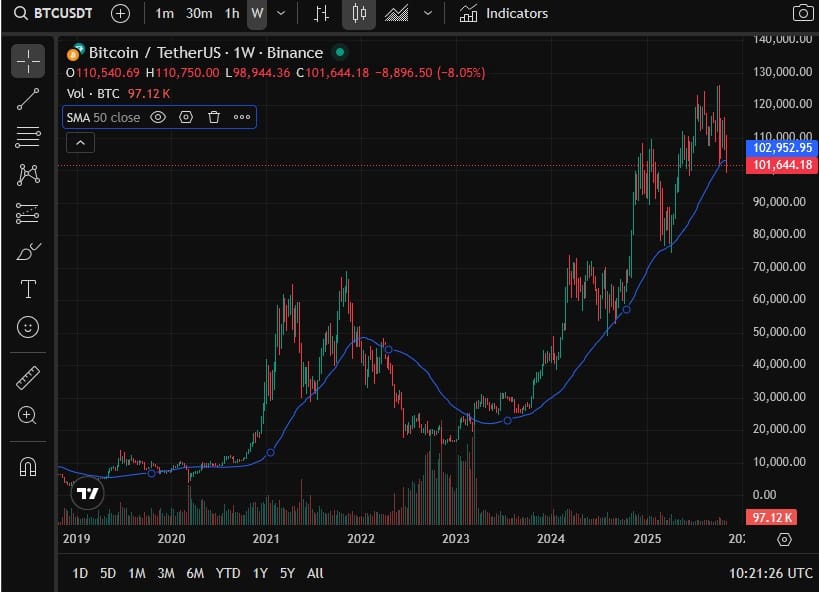Select the XABCD pattern tool

[28, 174]
